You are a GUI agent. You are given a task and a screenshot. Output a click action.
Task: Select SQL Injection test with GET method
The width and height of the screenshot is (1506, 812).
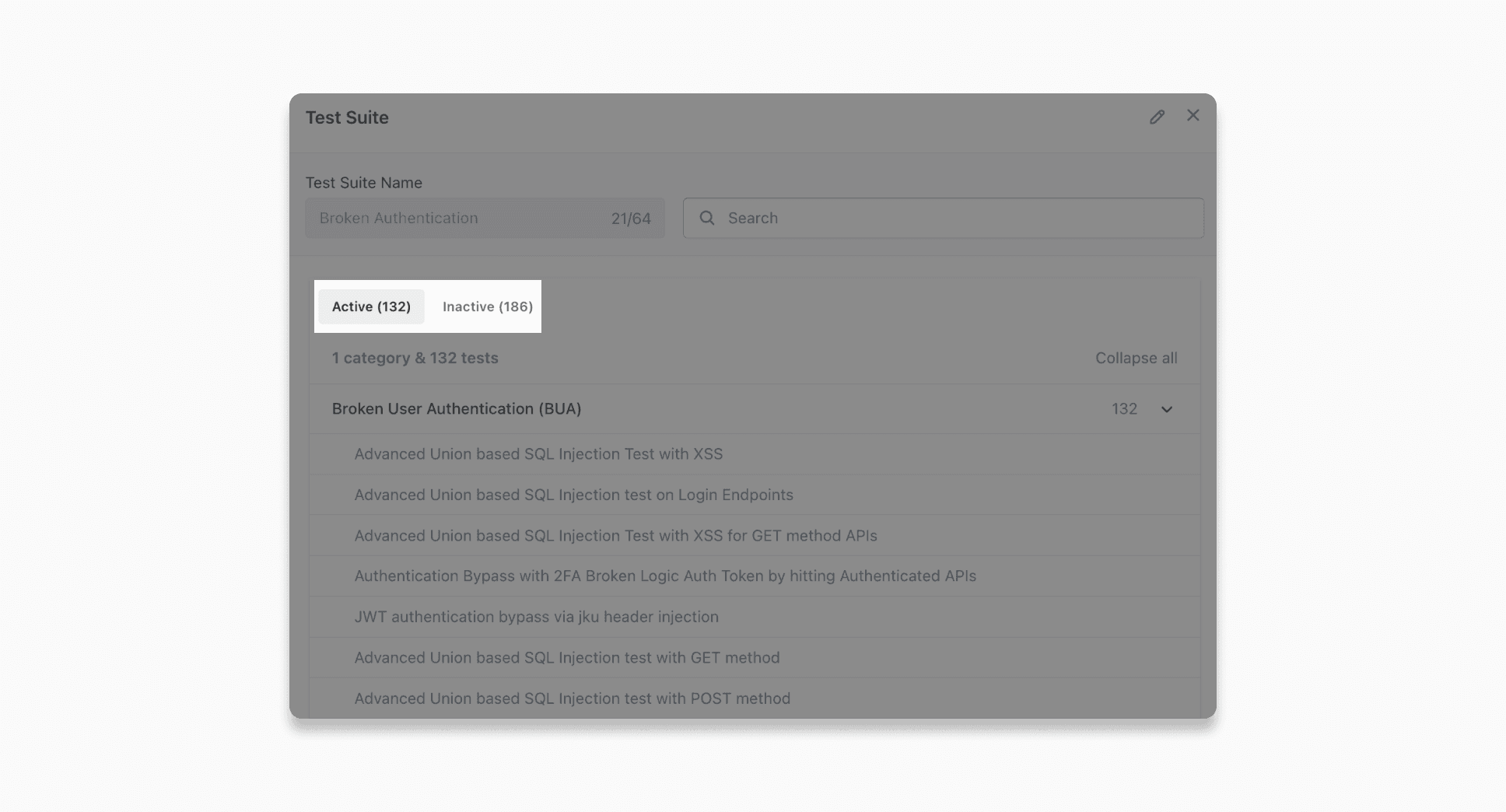pos(755,657)
